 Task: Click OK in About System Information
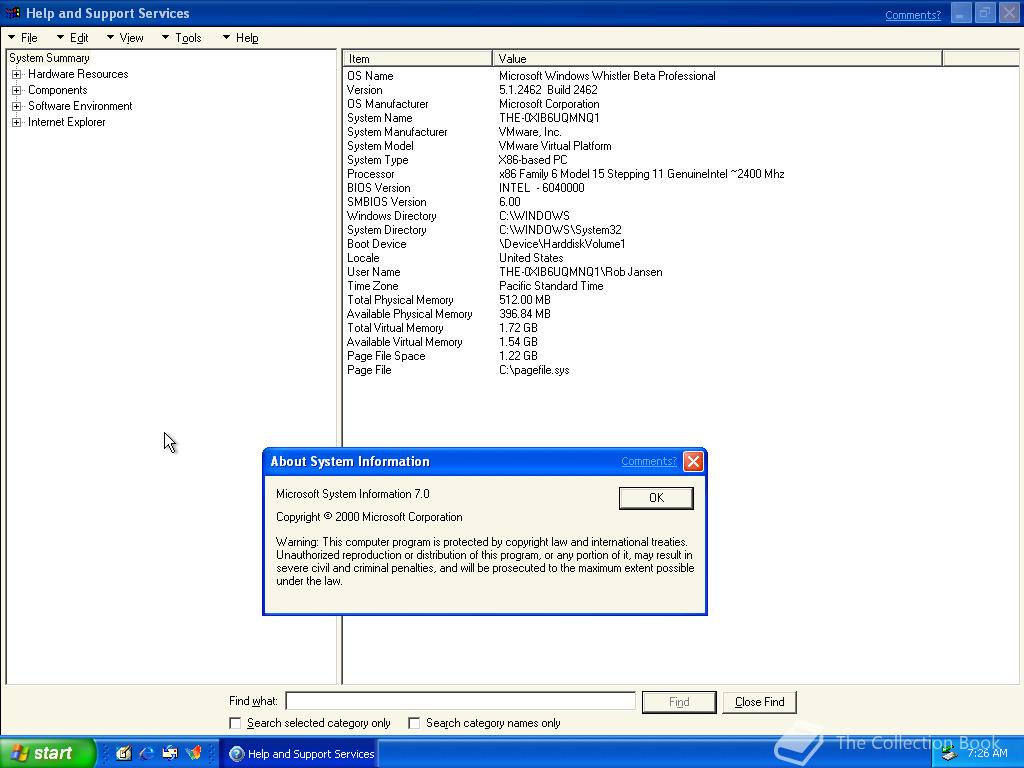[656, 498]
